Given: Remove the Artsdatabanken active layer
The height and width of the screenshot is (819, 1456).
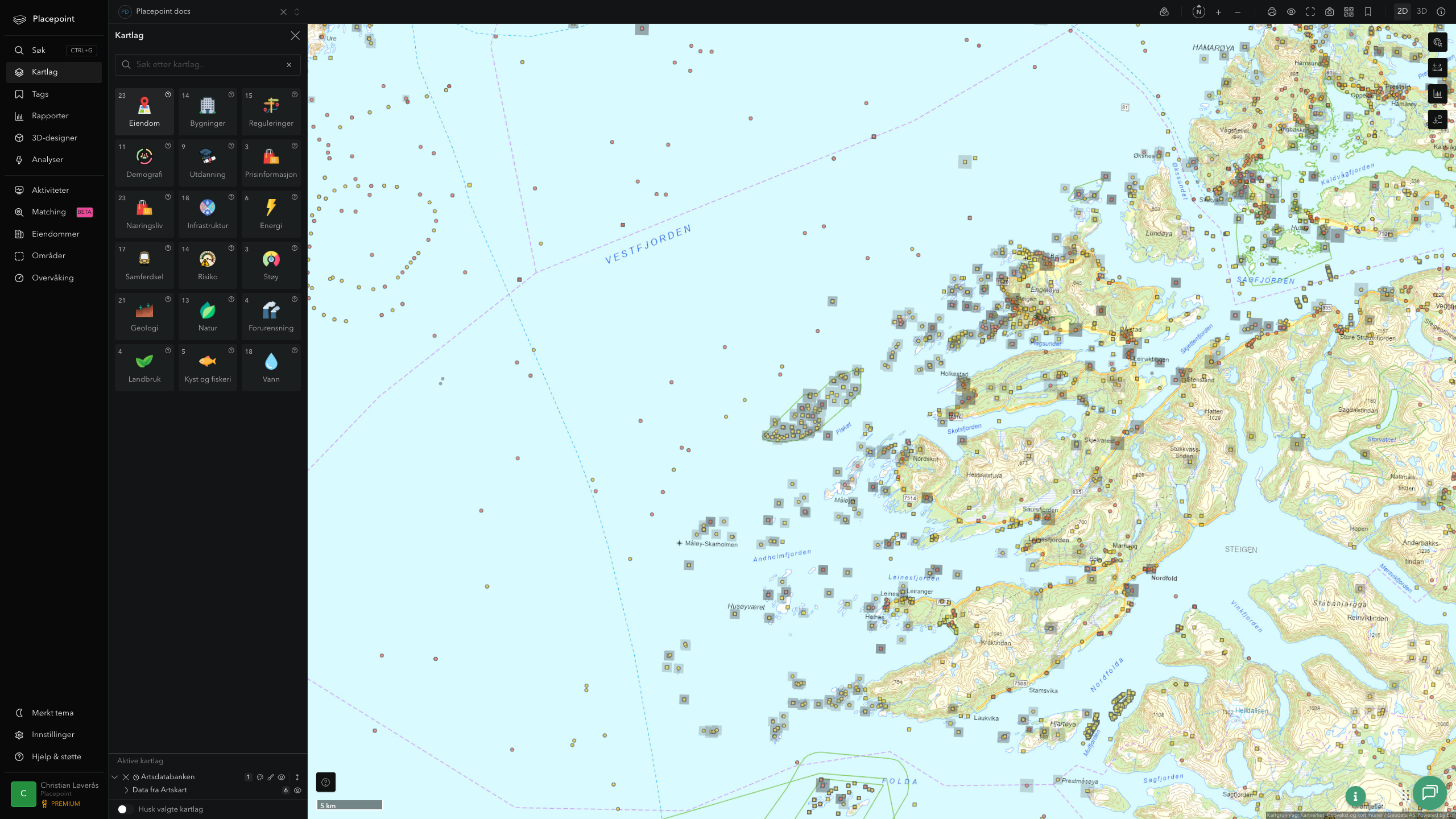Looking at the screenshot, I should coord(126,777).
